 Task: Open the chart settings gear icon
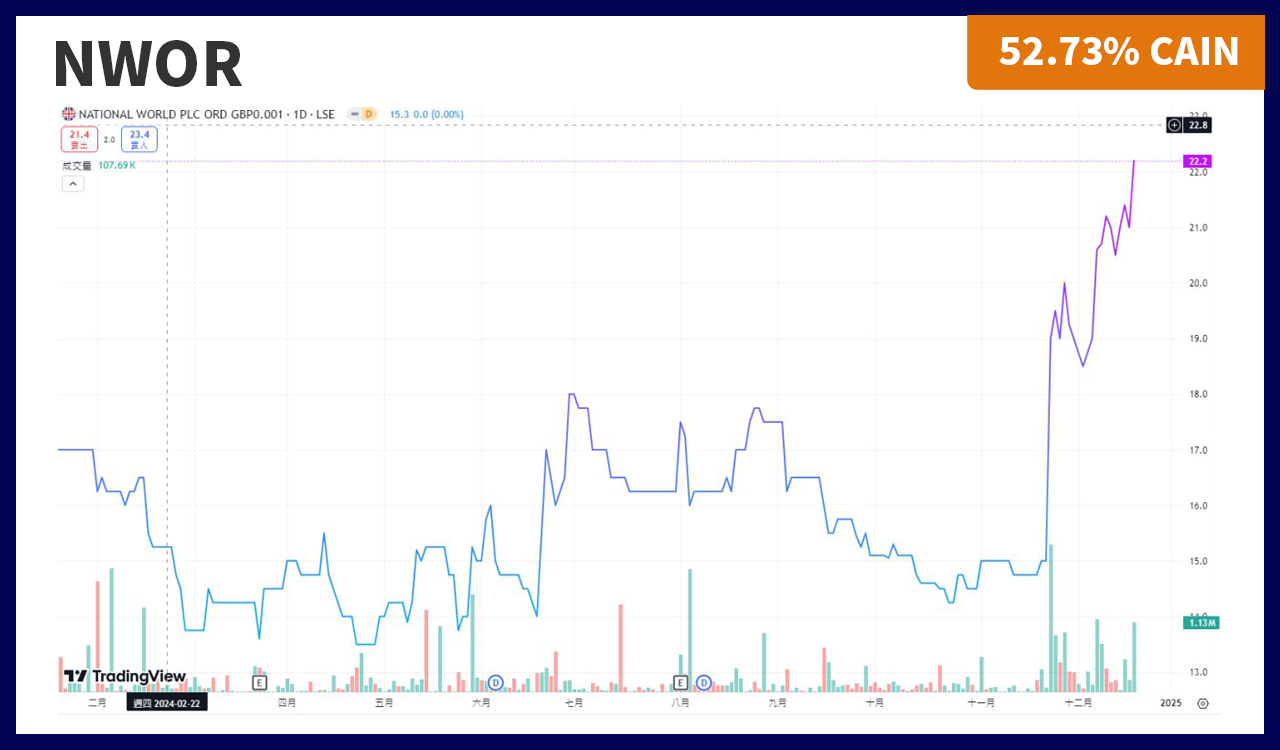tap(1203, 703)
